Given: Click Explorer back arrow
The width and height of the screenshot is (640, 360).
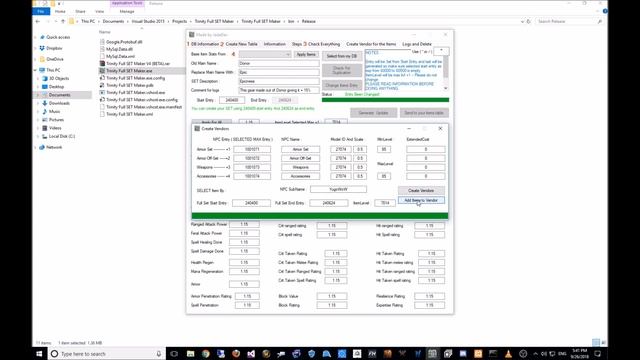Looking at the screenshot, I should (38, 21).
